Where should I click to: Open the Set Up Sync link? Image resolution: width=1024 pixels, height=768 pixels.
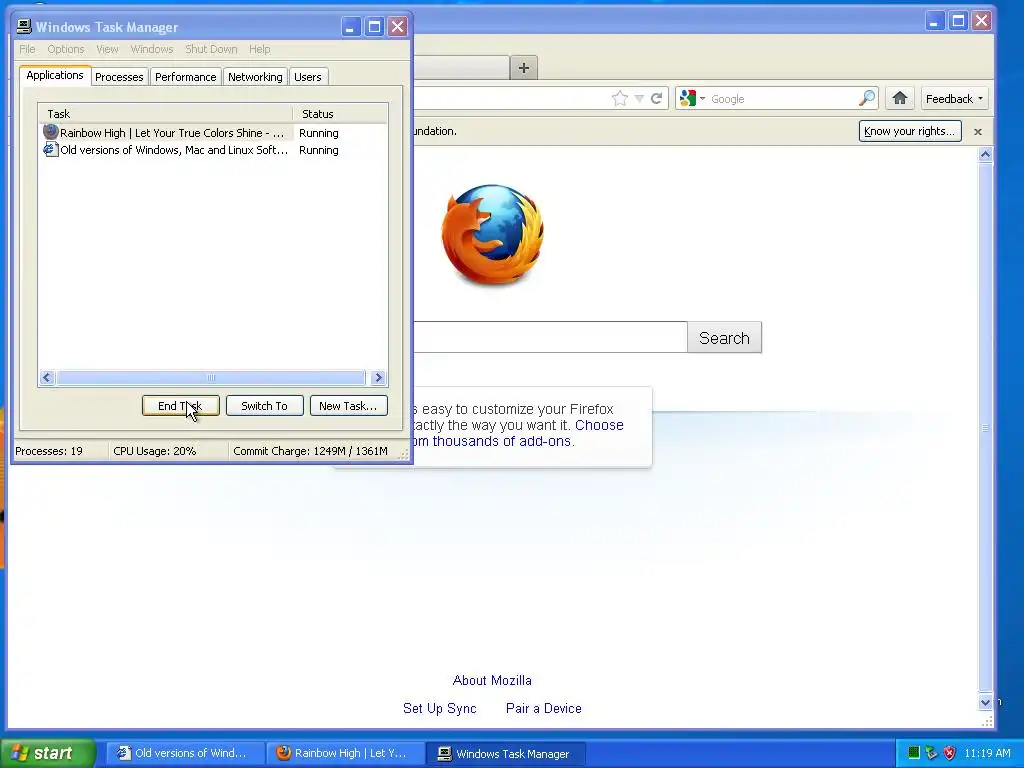[440, 709]
